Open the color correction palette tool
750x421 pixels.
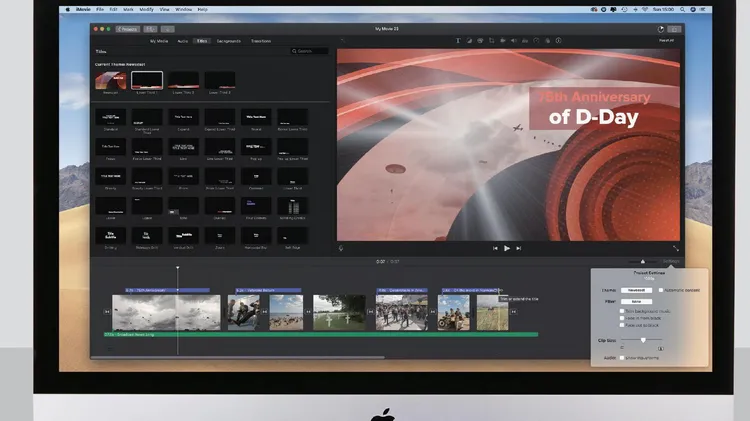[480, 41]
